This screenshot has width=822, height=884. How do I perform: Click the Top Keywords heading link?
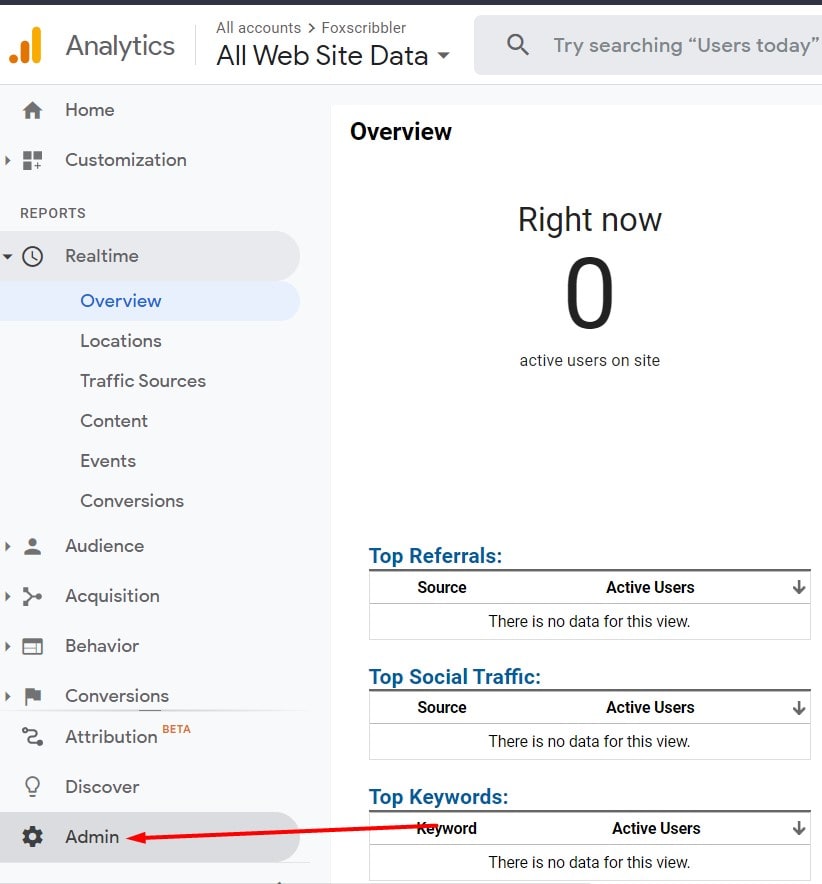(x=438, y=797)
